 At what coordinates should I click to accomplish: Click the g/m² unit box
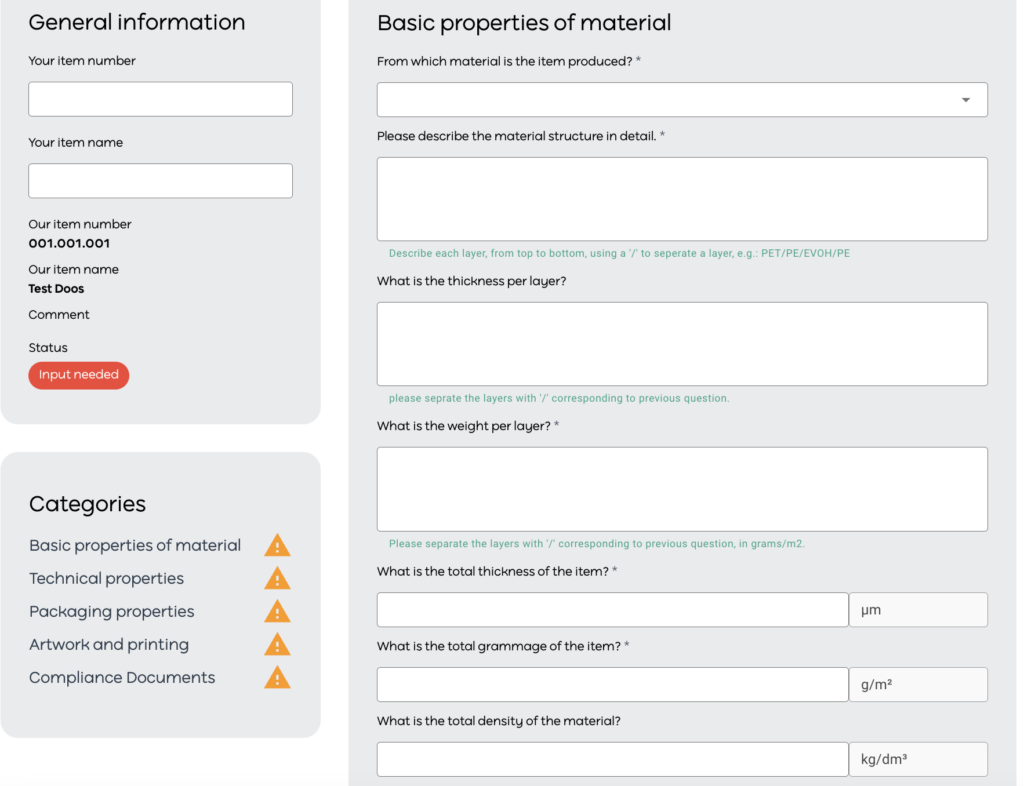pos(918,684)
